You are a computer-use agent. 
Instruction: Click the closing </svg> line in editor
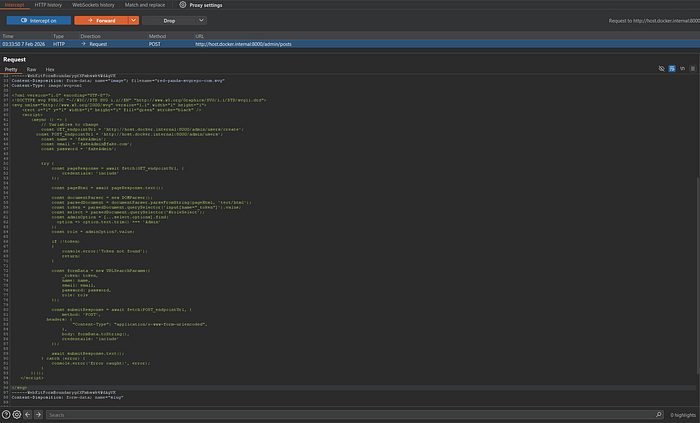click(x=20, y=388)
